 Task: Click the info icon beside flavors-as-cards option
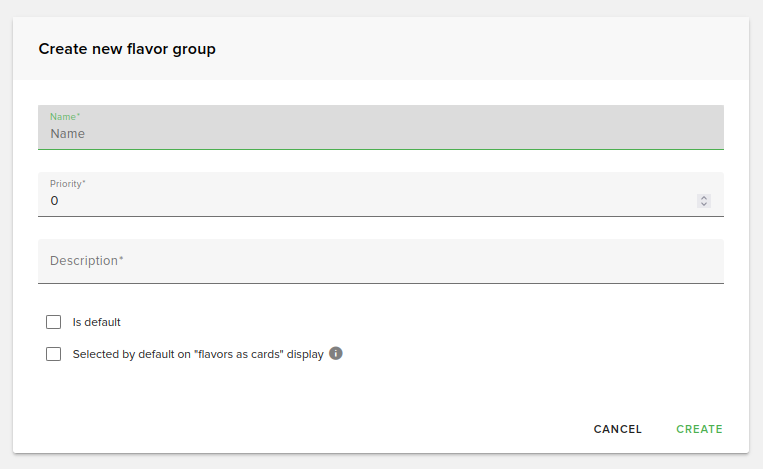[336, 353]
